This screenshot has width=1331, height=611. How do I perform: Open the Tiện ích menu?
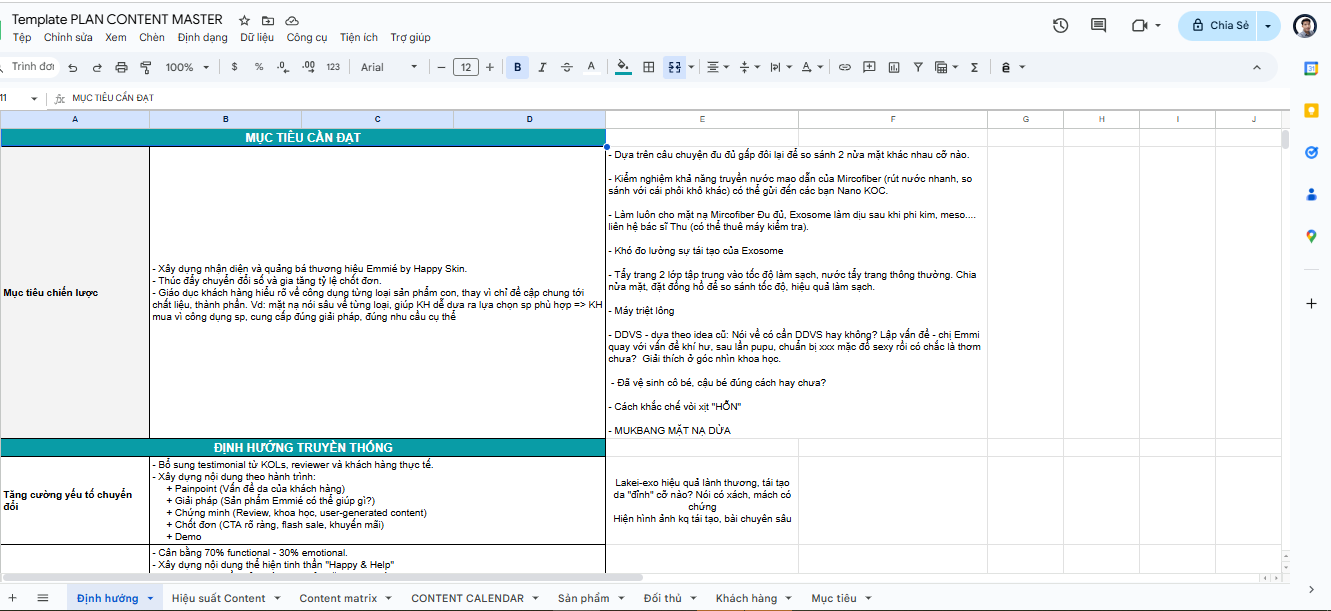click(x=359, y=37)
